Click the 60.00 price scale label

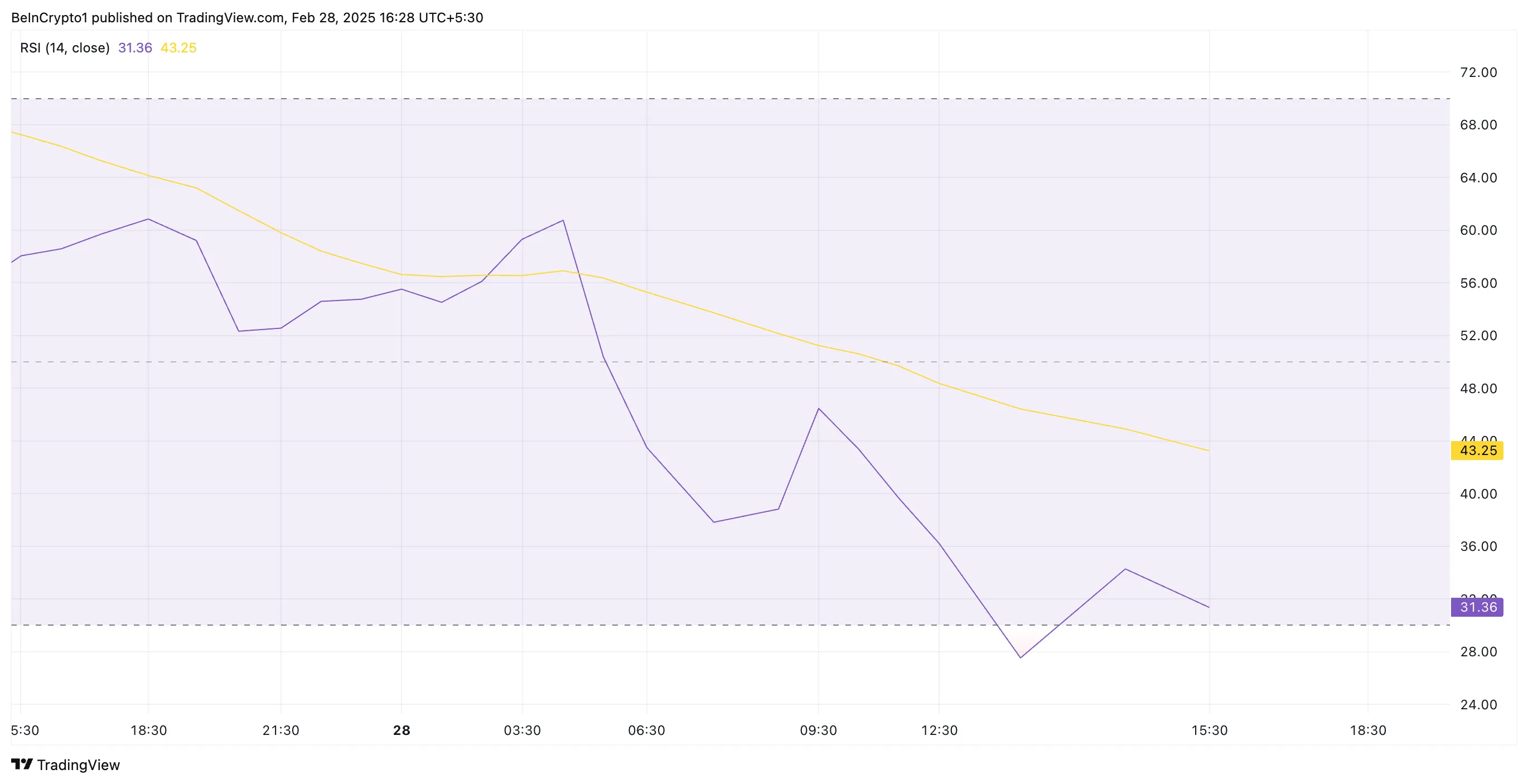coord(1478,230)
